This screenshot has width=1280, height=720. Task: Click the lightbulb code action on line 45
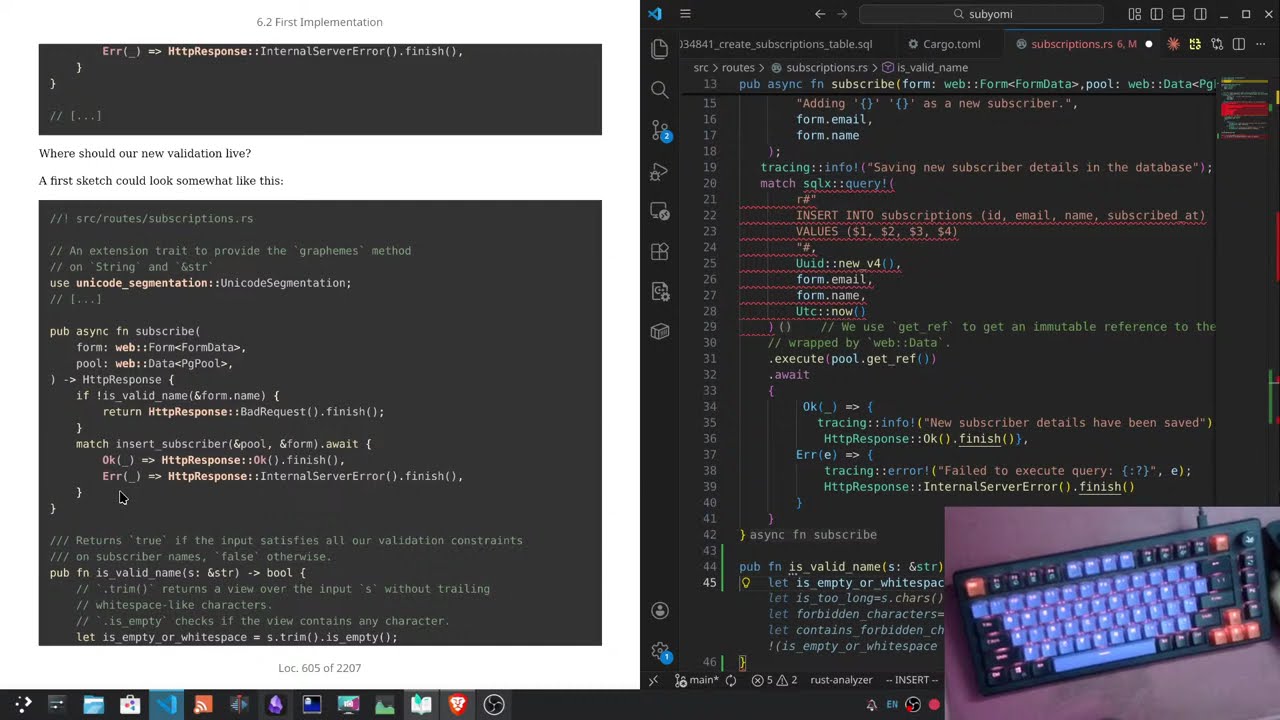click(x=745, y=583)
